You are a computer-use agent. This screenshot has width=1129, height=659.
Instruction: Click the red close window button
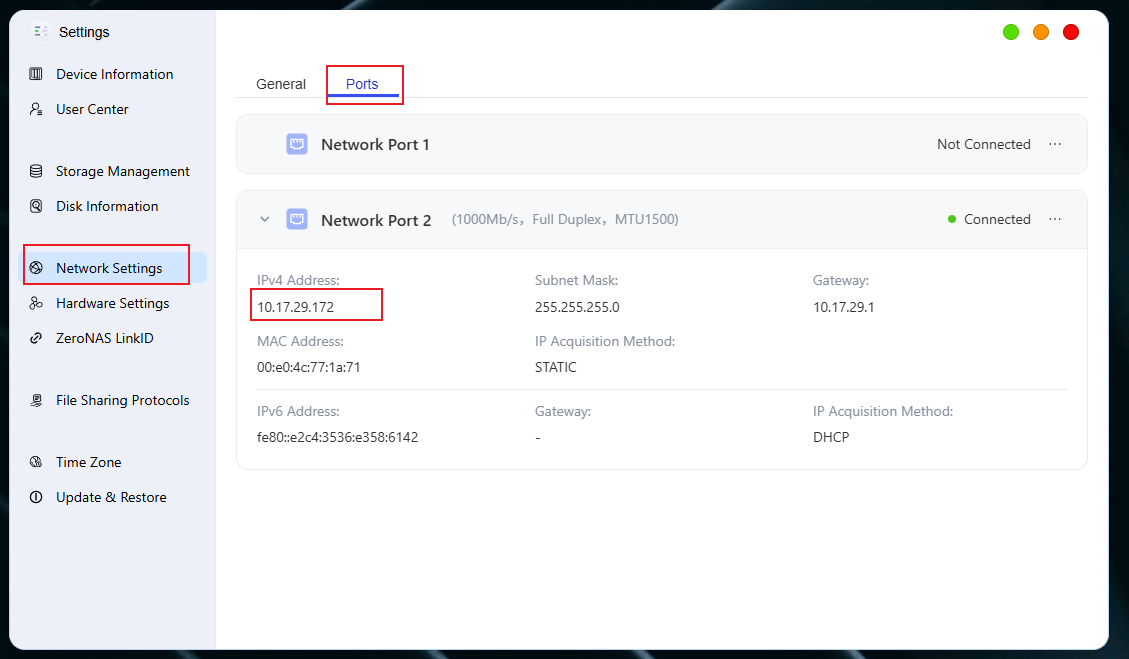1071,32
